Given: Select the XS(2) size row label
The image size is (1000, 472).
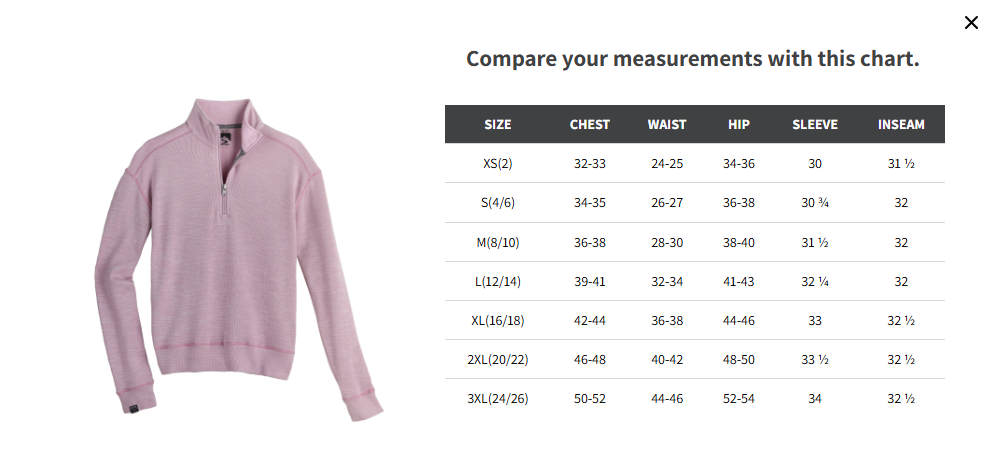Looking at the screenshot, I should pos(497,163).
